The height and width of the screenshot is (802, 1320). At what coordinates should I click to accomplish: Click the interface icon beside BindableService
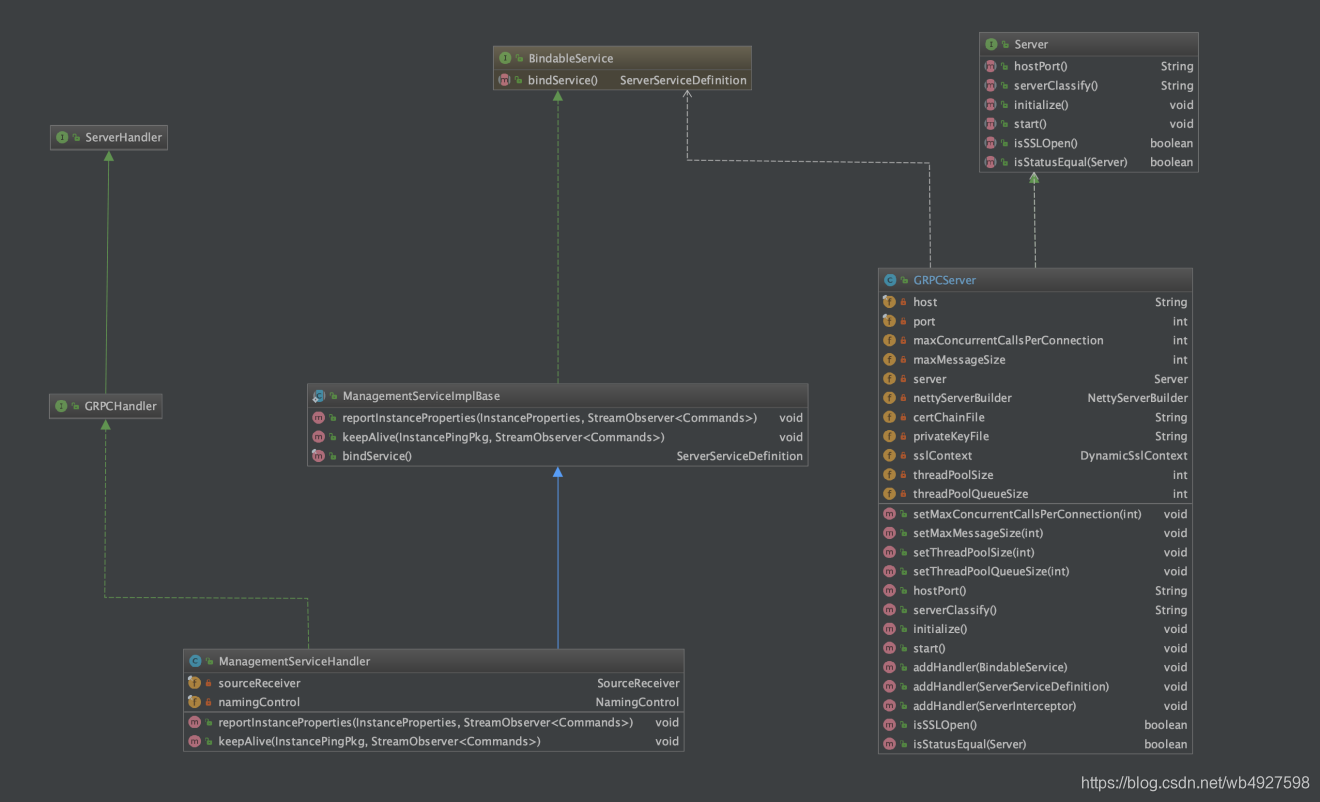pyautogui.click(x=505, y=58)
